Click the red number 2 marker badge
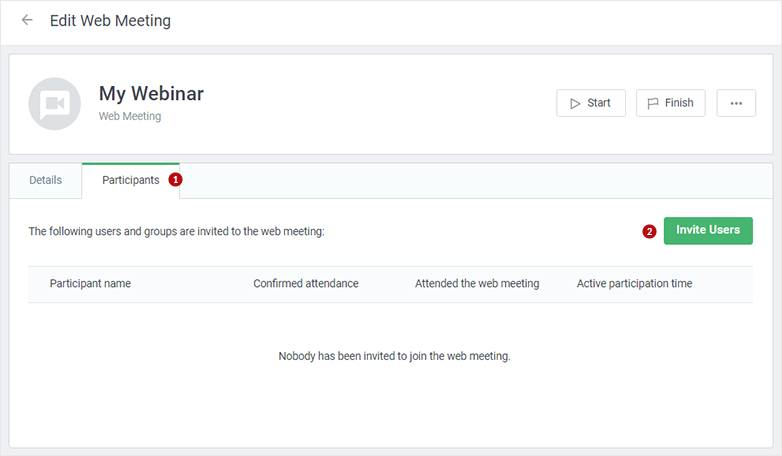 (649, 231)
